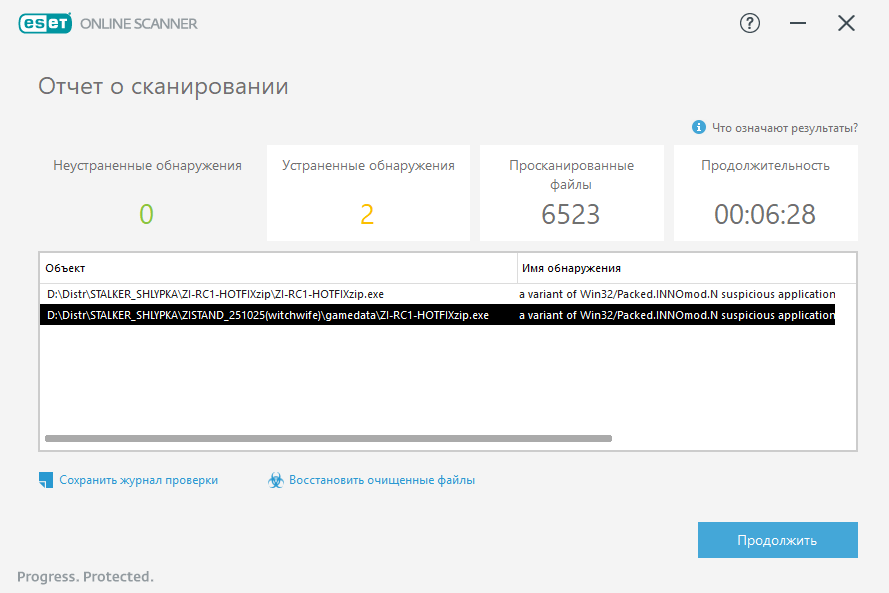Select 'Продолжительность' tile
The width and height of the screenshot is (889, 593).
765,193
